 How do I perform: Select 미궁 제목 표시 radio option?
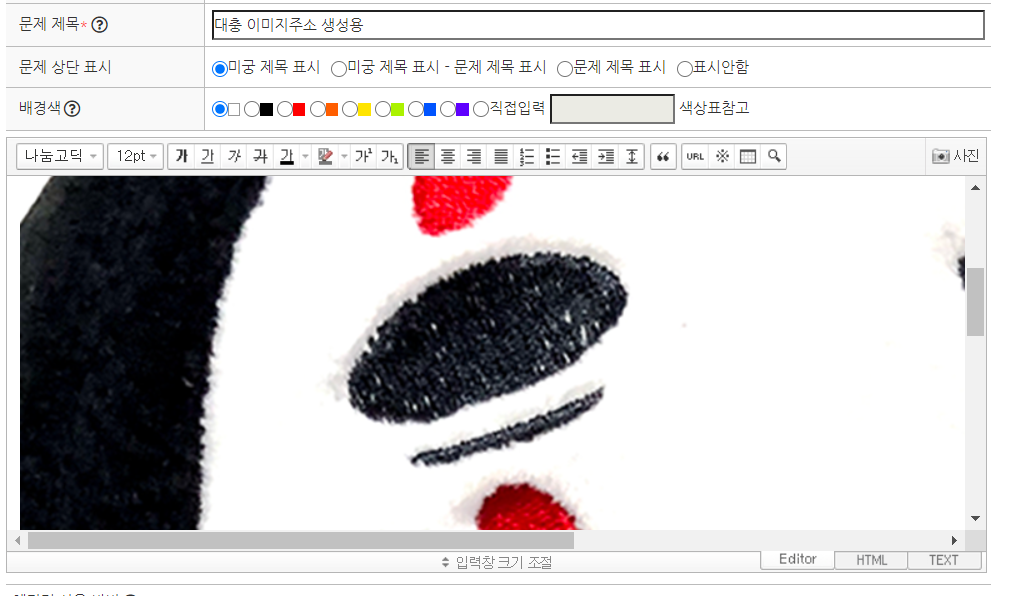(x=220, y=68)
